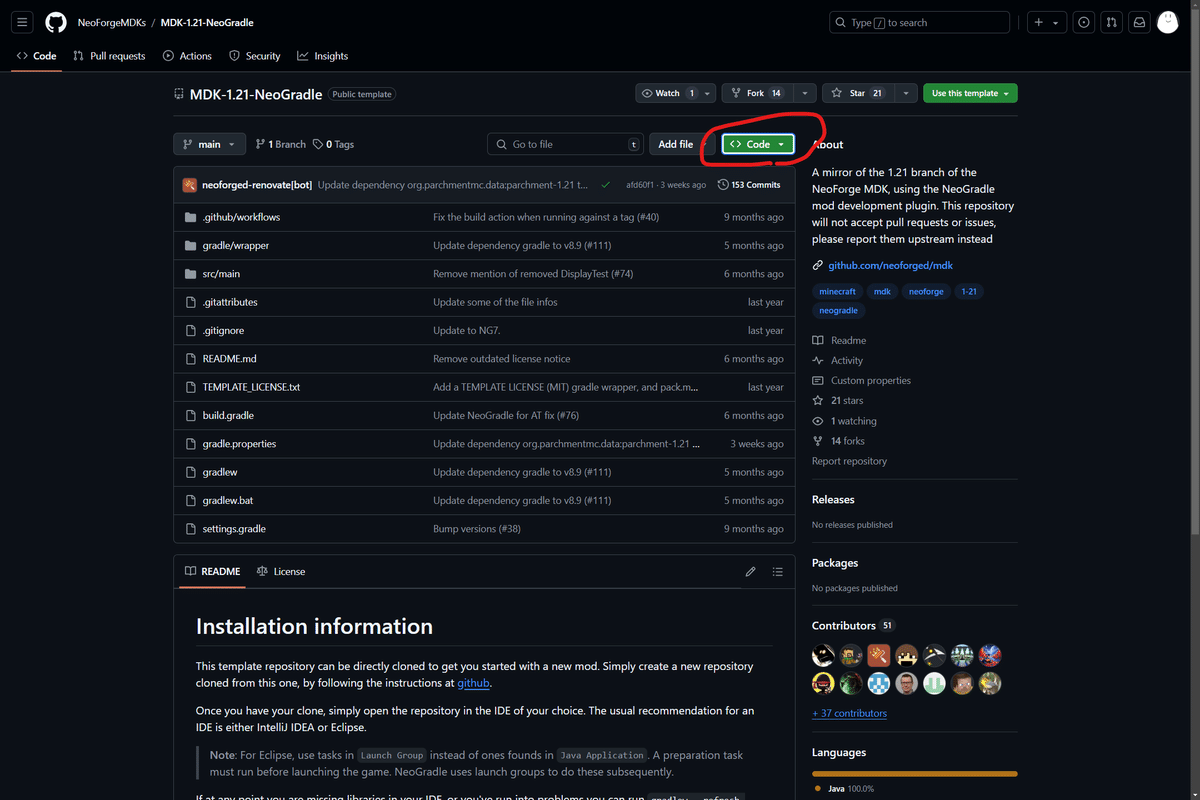This screenshot has width=1200, height=800.
Task: Click the last avatar in second contributors row
Action: point(990,683)
